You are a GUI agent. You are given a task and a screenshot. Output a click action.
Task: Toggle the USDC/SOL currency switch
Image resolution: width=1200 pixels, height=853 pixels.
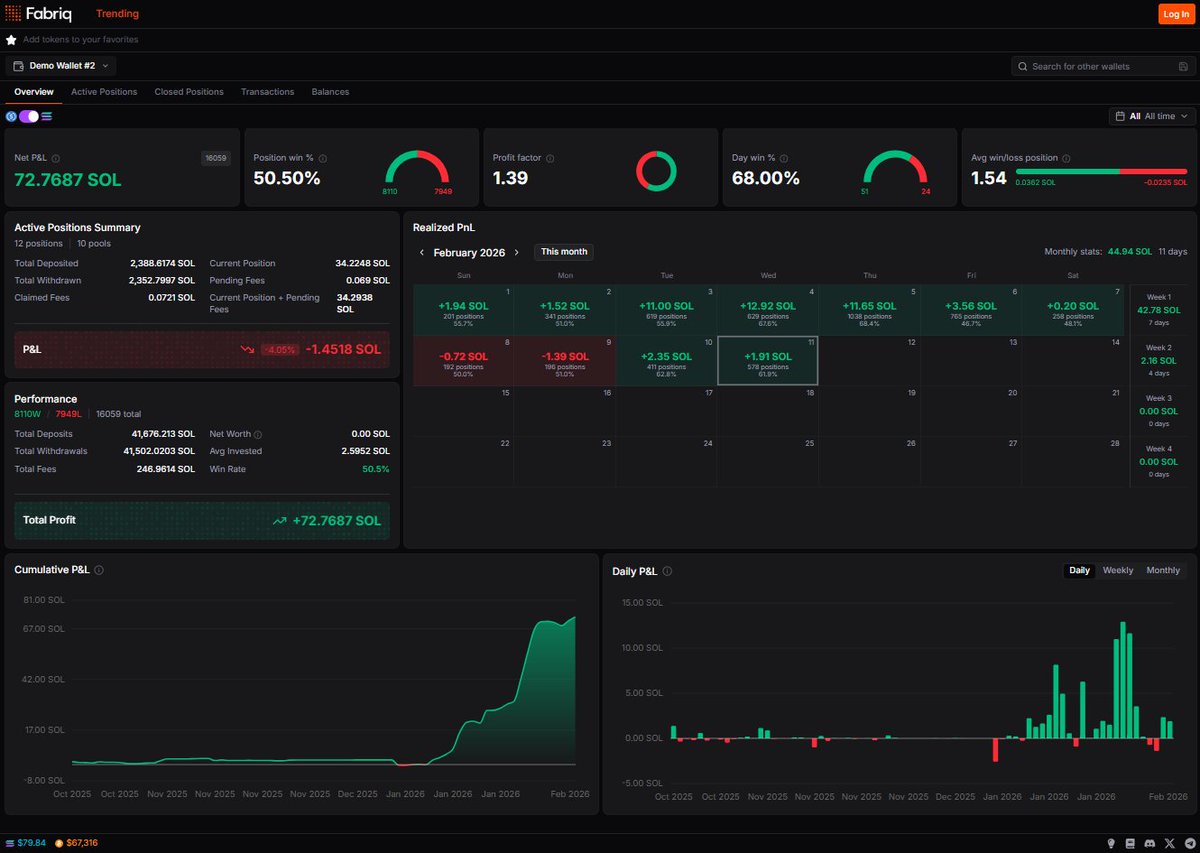click(28, 116)
